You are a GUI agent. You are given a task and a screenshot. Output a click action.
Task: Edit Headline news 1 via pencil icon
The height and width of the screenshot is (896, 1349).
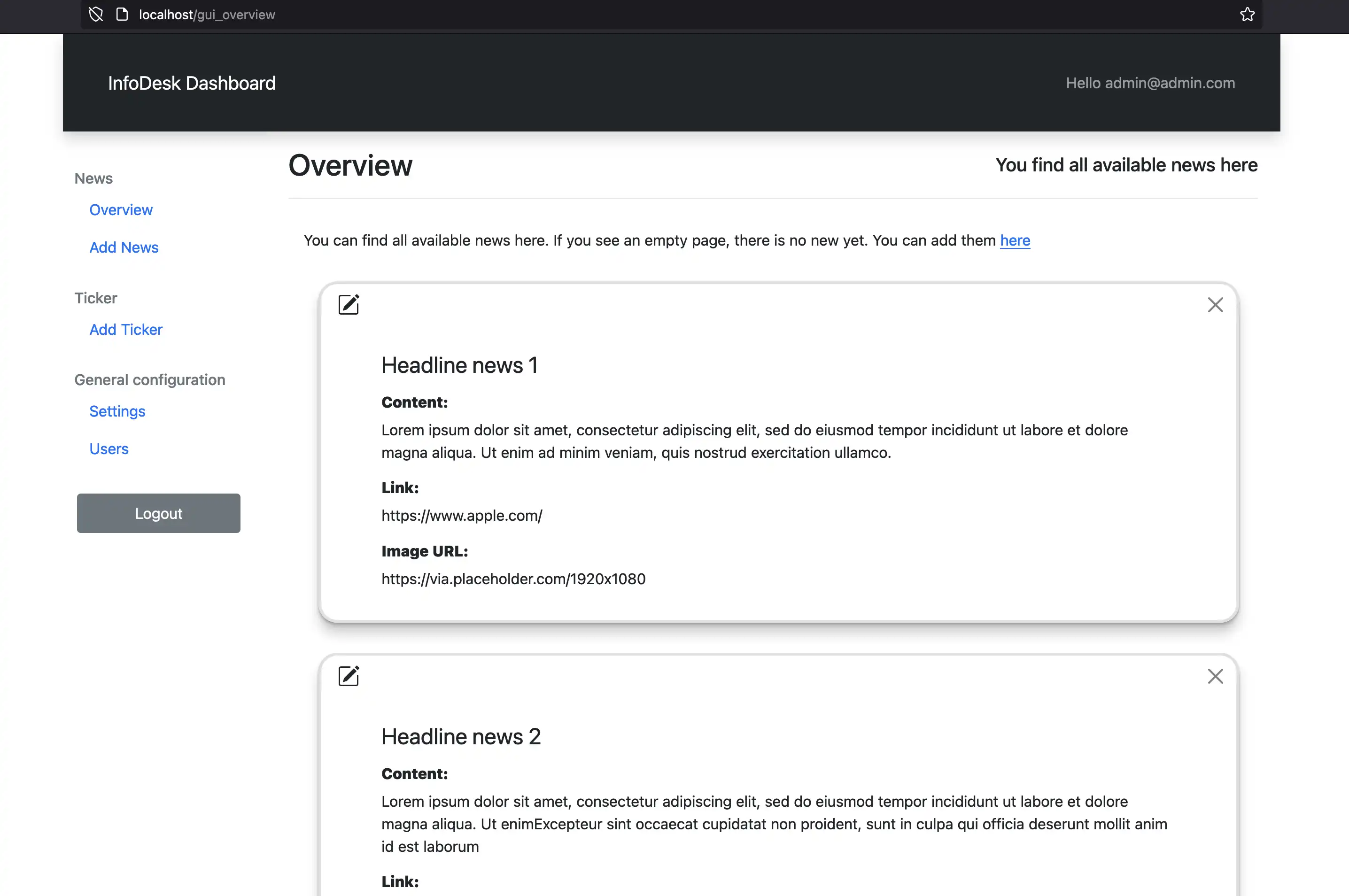click(x=349, y=305)
